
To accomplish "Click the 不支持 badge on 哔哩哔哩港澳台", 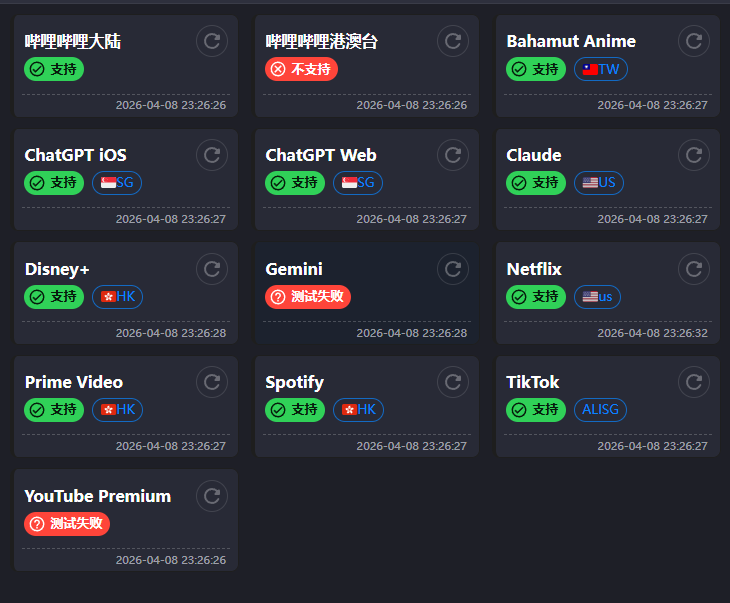I will pos(301,69).
